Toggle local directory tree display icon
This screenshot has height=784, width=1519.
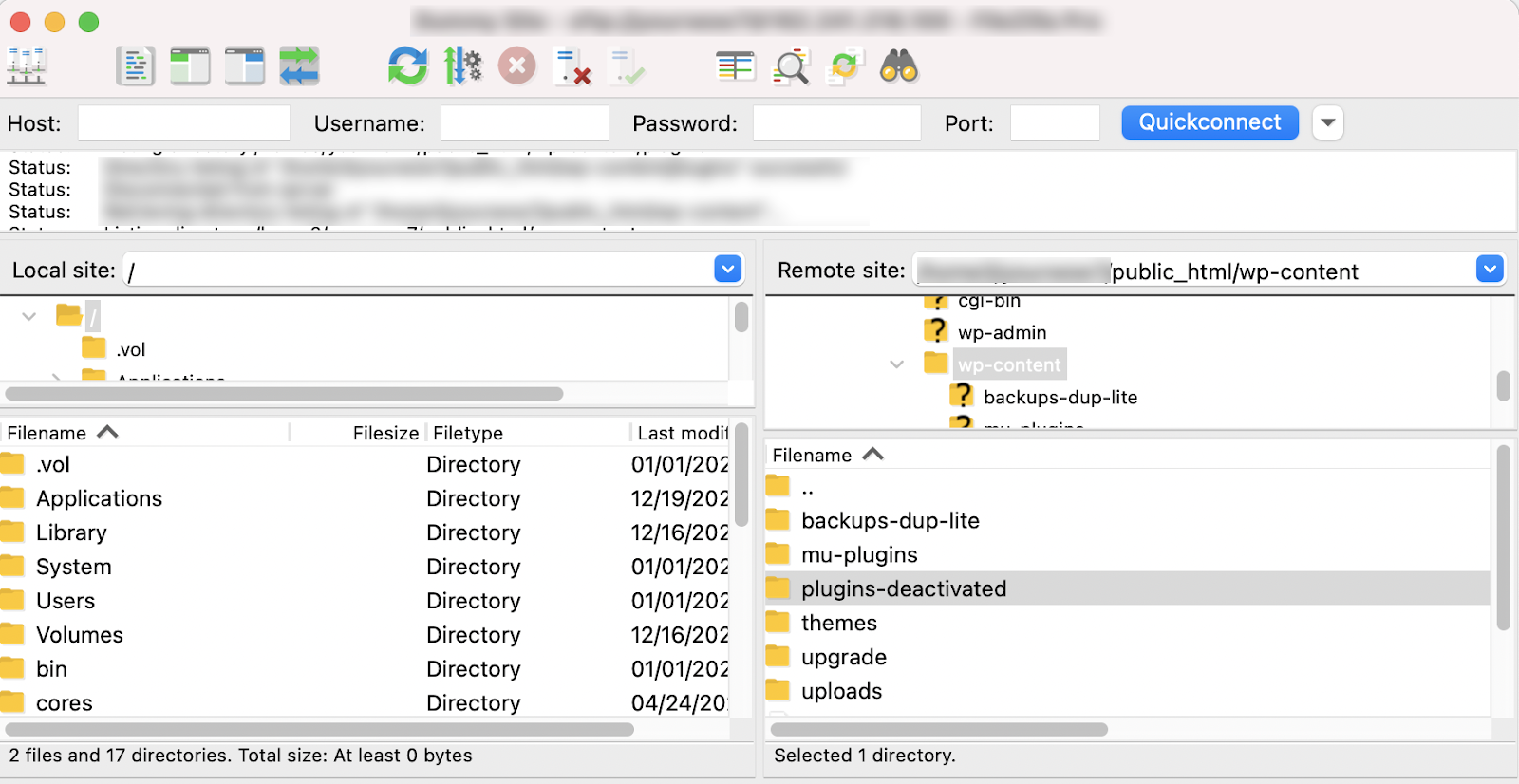click(x=190, y=66)
